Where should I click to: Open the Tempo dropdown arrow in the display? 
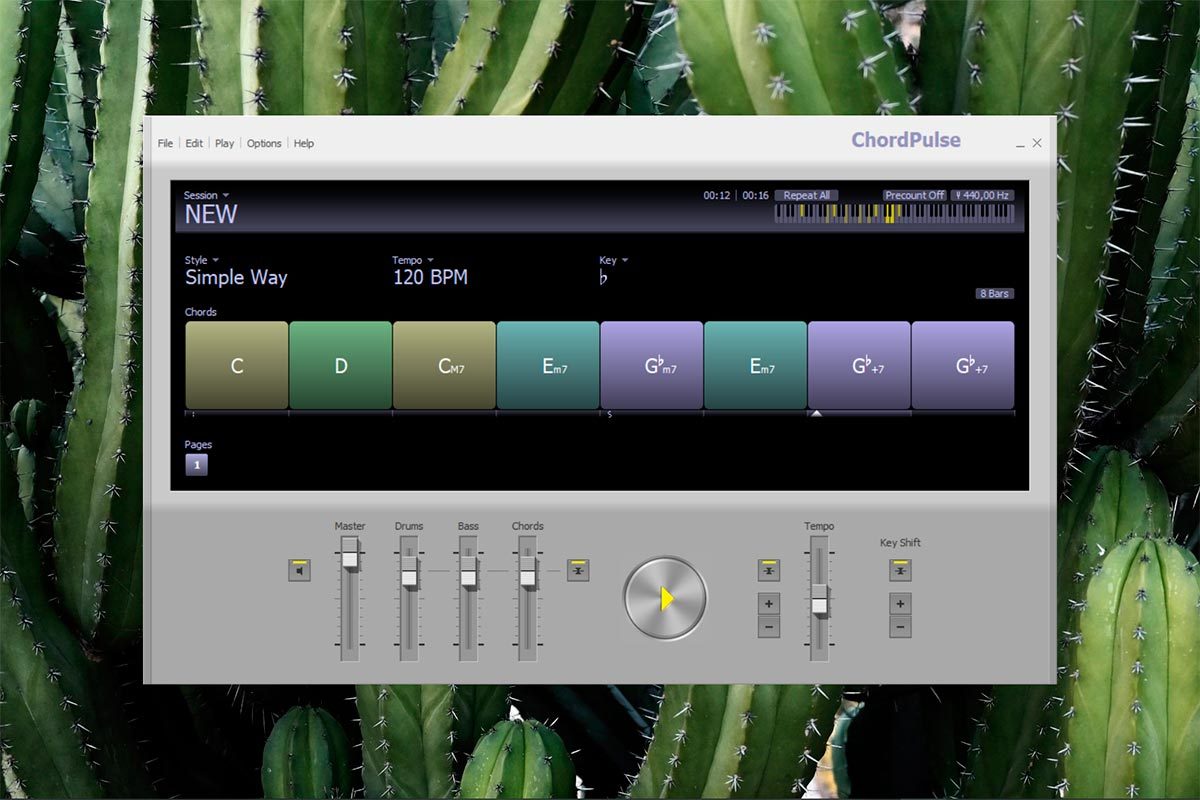[x=430, y=261]
